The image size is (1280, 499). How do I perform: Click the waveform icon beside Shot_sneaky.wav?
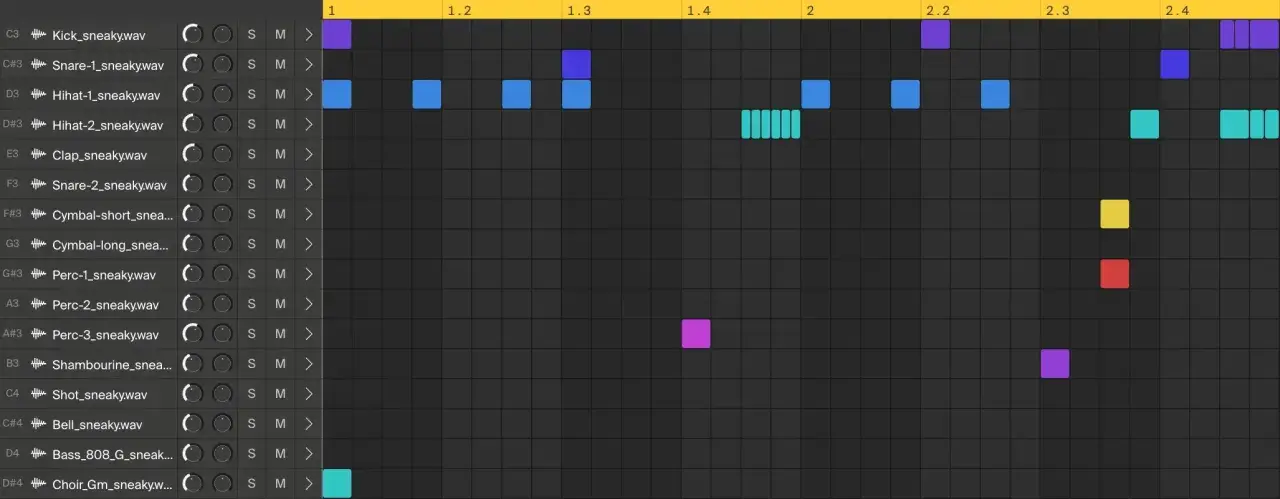pos(39,394)
